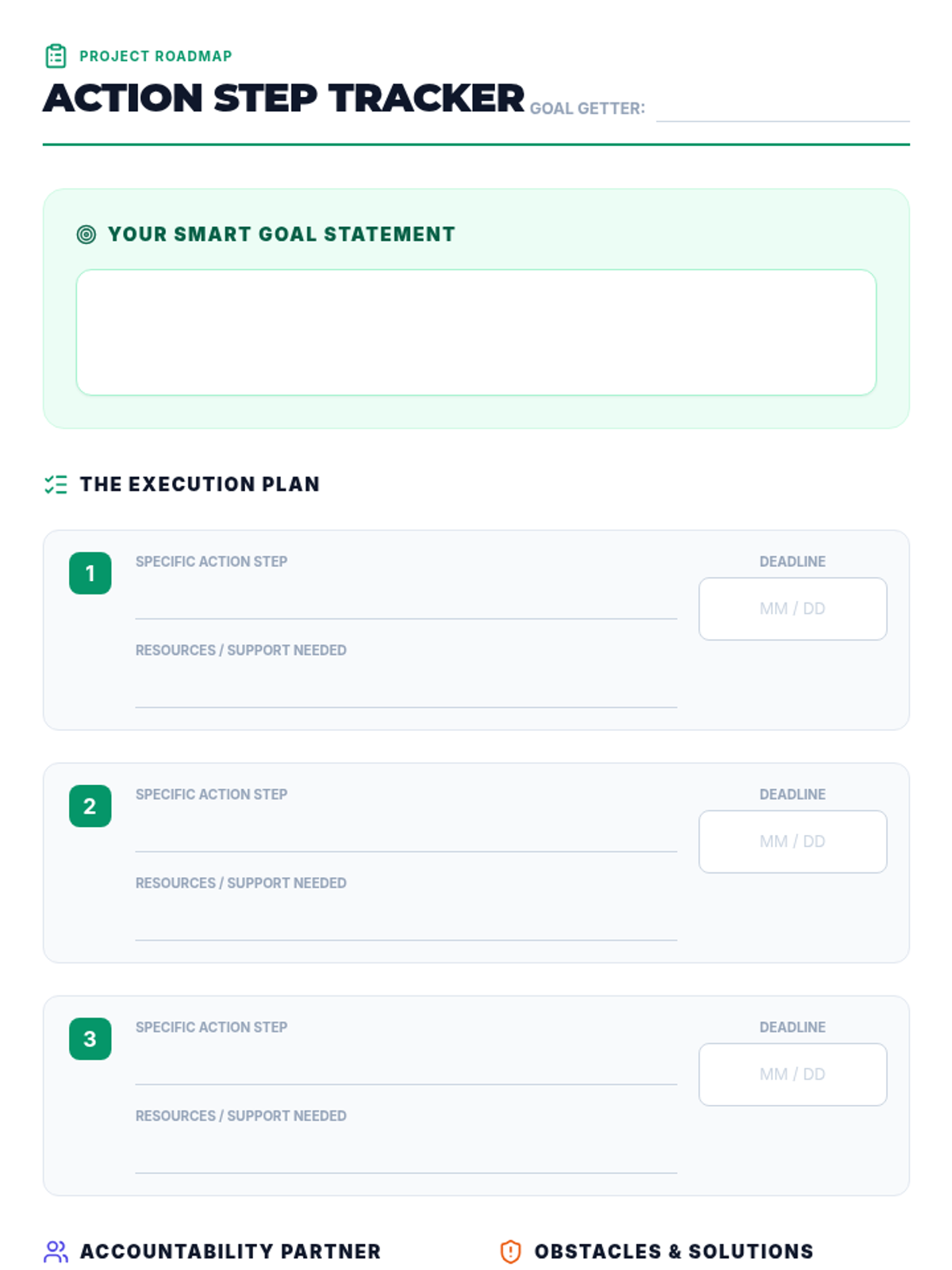The height and width of the screenshot is (1270, 952).
Task: Click step 3 Specific Action Step line
Action: [405, 1068]
